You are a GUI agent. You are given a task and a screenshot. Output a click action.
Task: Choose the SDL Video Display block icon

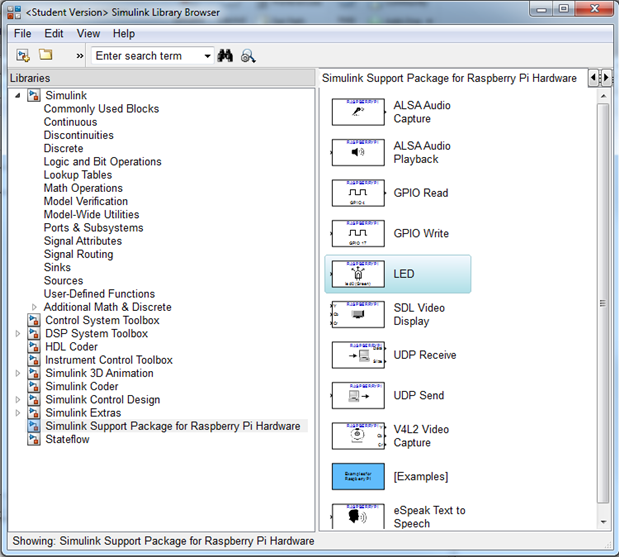tap(358, 315)
